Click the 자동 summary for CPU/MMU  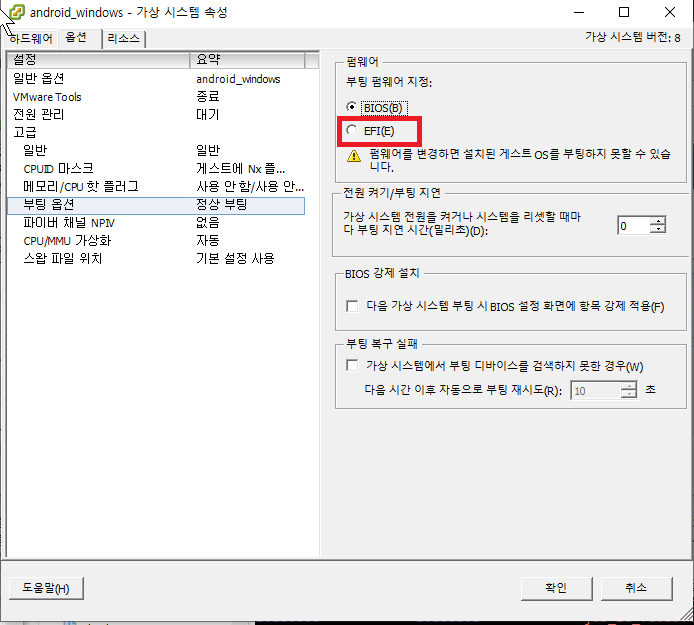(x=208, y=241)
